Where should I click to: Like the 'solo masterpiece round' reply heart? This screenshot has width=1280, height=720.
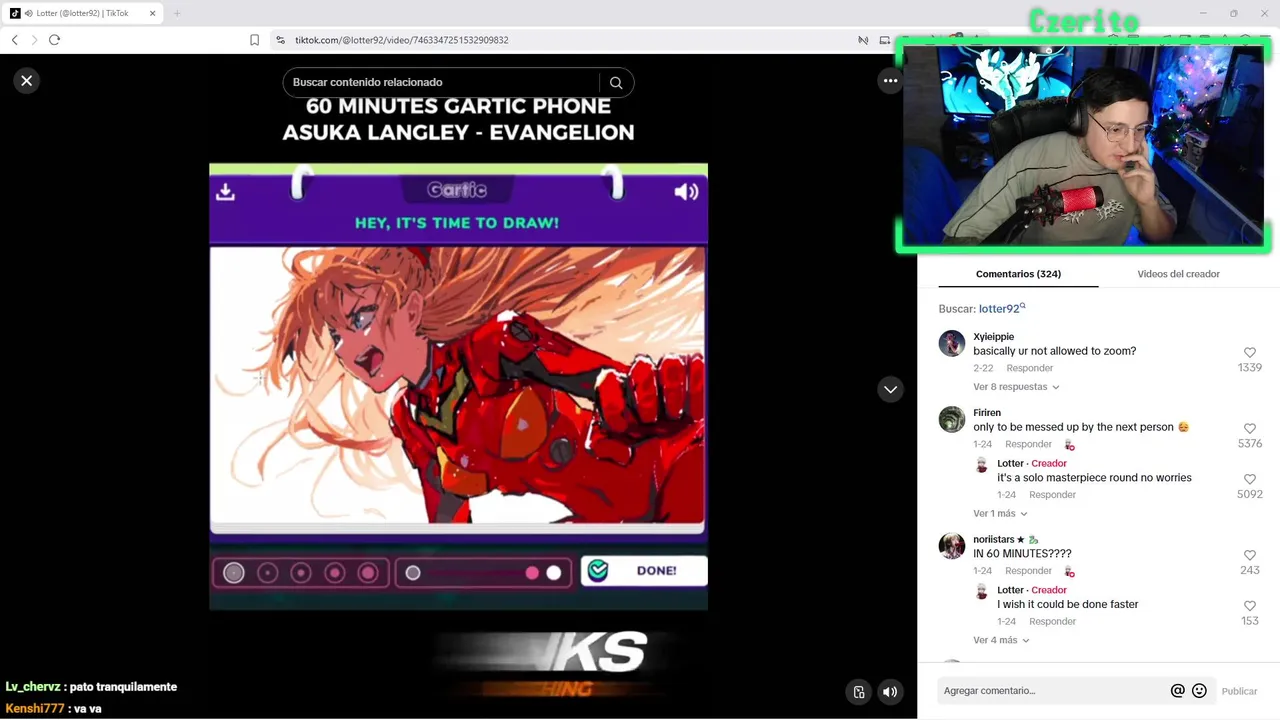tap(1250, 480)
